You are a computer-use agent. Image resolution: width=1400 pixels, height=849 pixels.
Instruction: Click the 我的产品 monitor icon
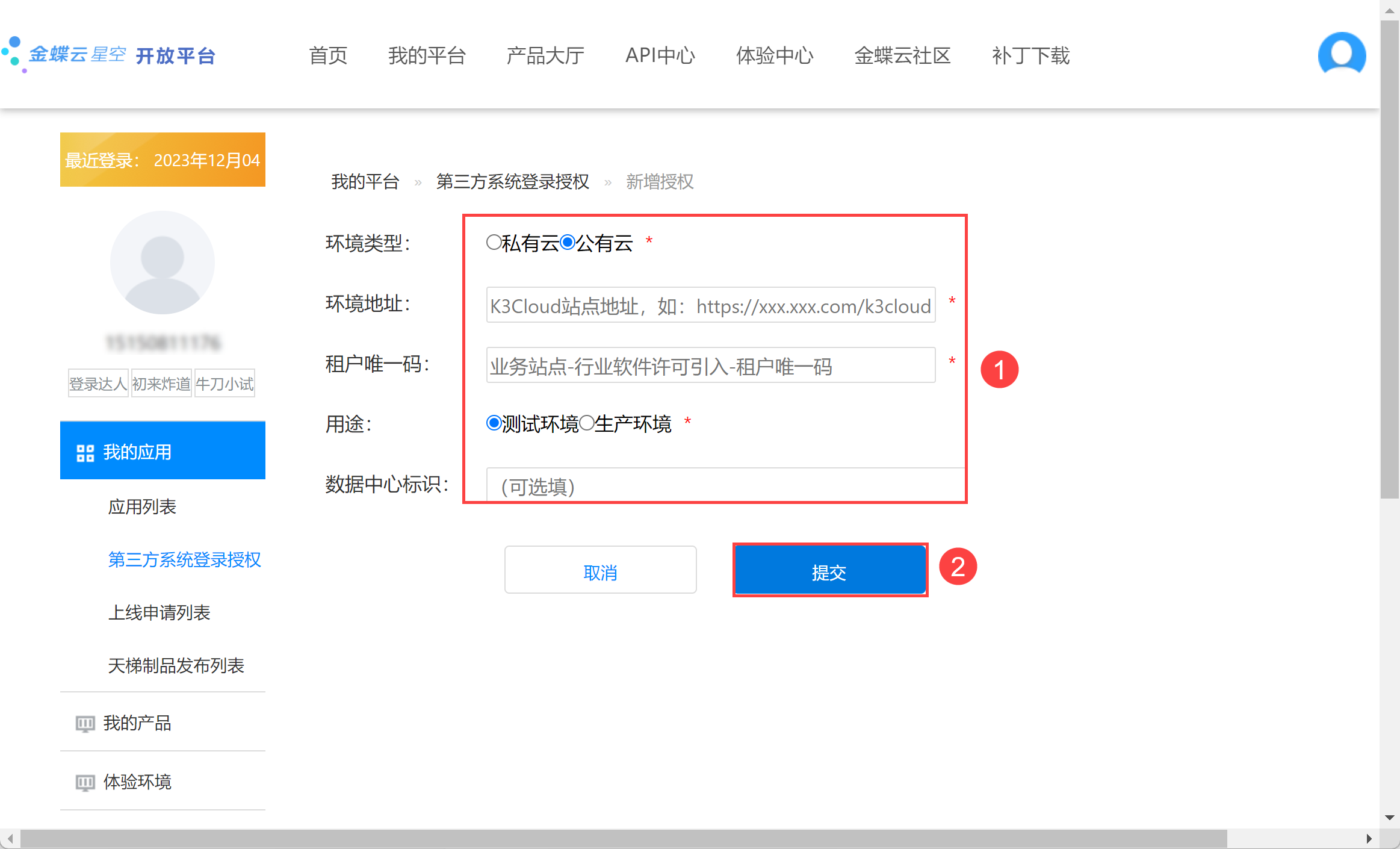85,723
